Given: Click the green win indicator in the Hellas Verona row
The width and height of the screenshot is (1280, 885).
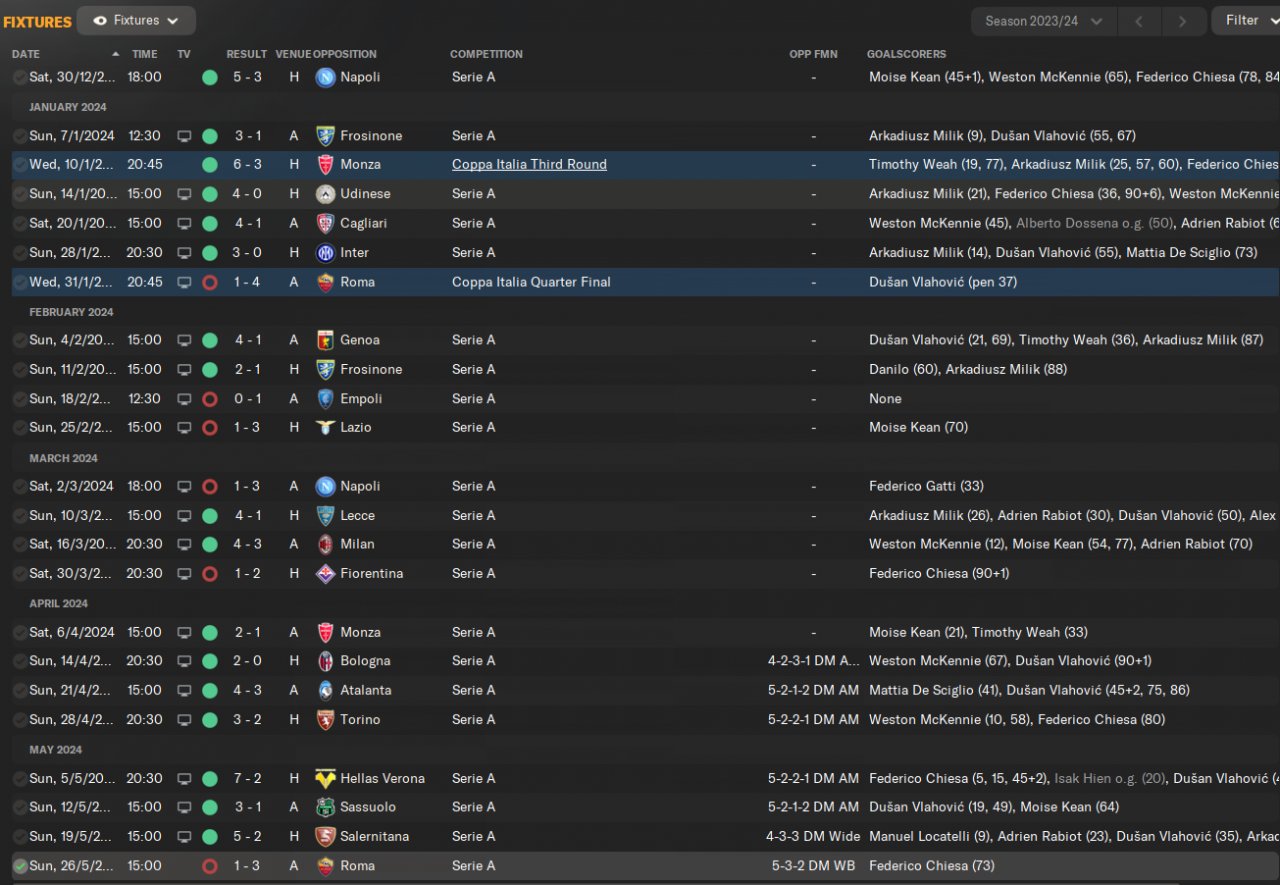Looking at the screenshot, I should coord(210,779).
